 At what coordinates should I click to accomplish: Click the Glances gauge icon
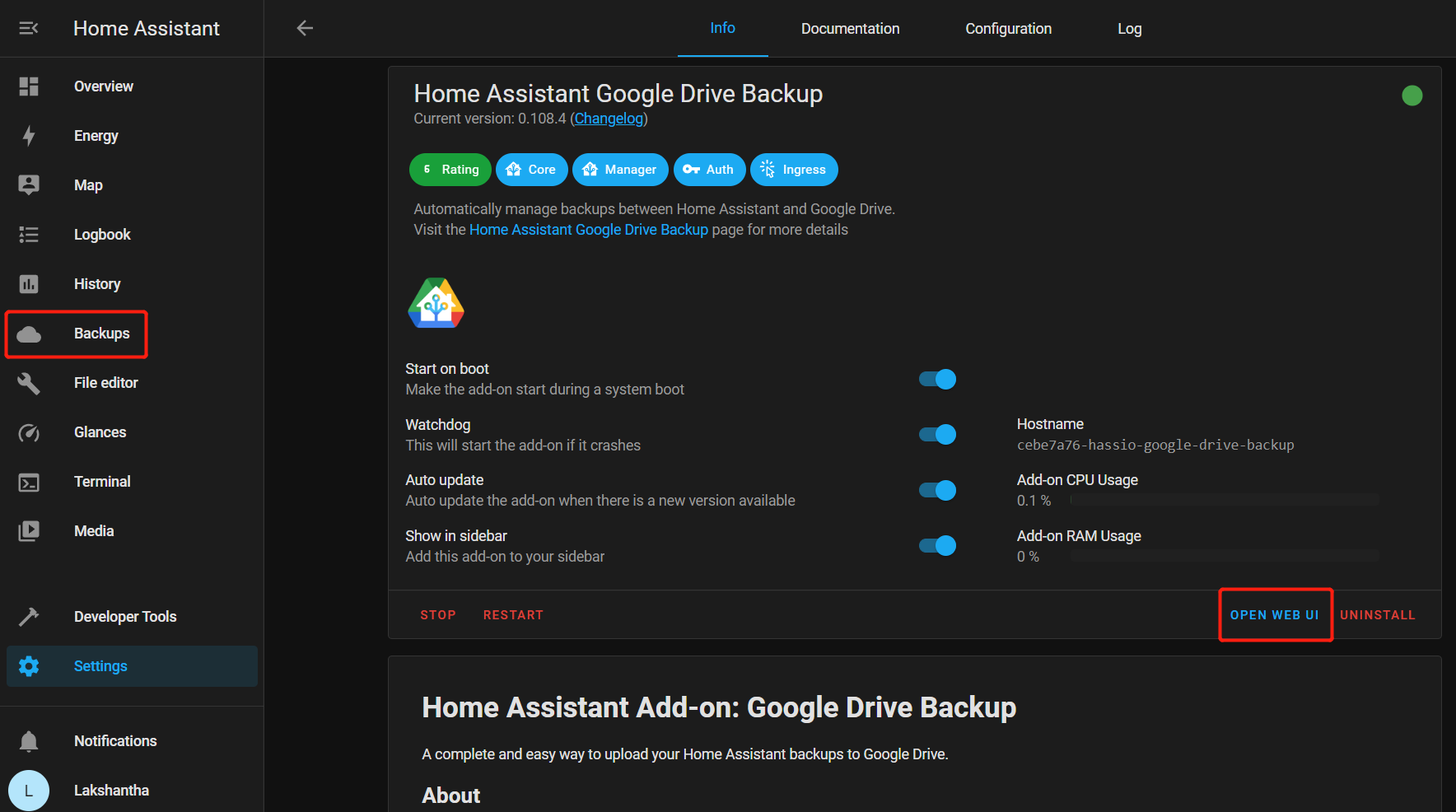(x=29, y=432)
